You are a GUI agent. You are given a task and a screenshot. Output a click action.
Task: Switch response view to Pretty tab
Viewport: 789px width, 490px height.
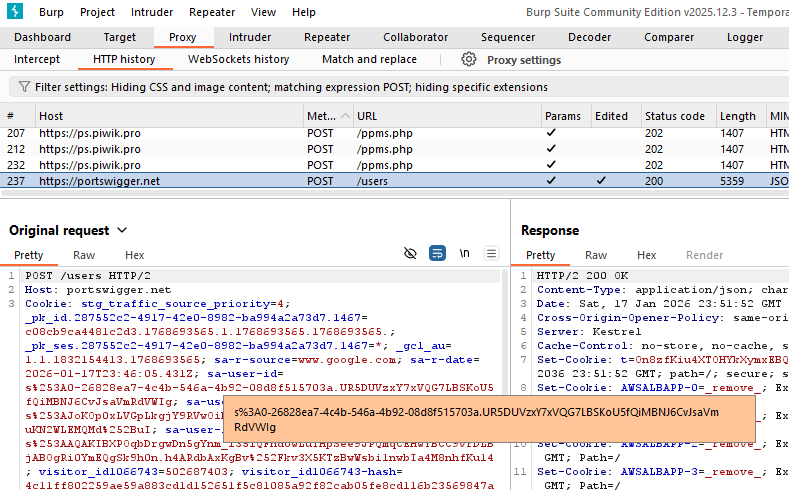[x=540, y=255]
